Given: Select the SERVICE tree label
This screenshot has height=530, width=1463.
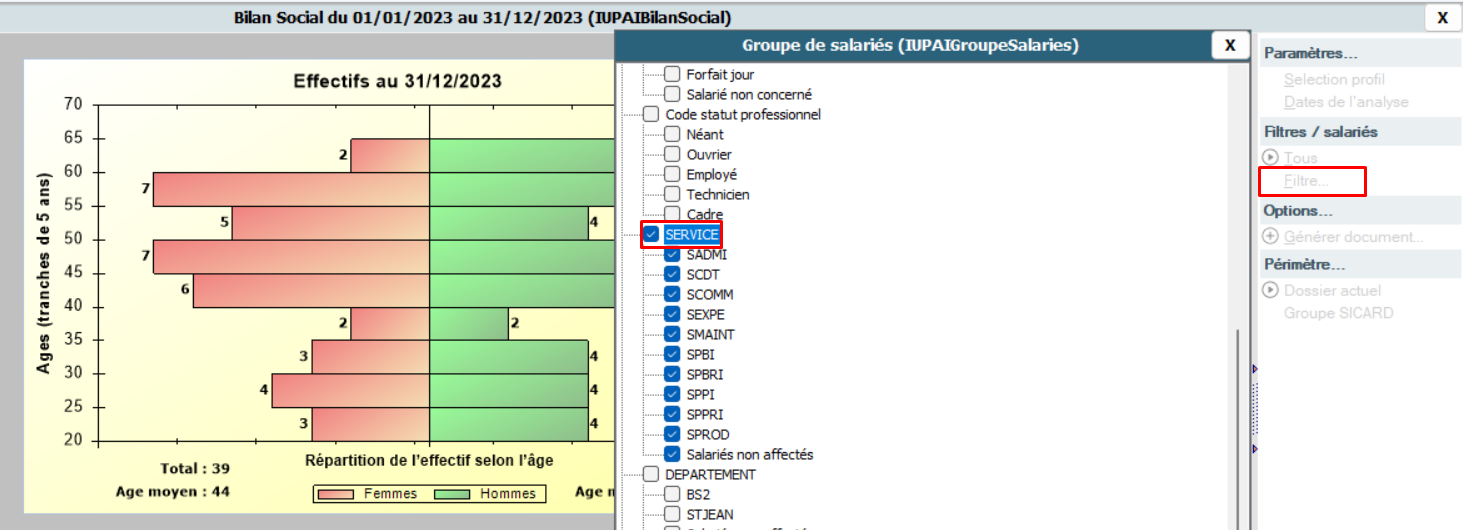Looking at the screenshot, I should [x=692, y=234].
